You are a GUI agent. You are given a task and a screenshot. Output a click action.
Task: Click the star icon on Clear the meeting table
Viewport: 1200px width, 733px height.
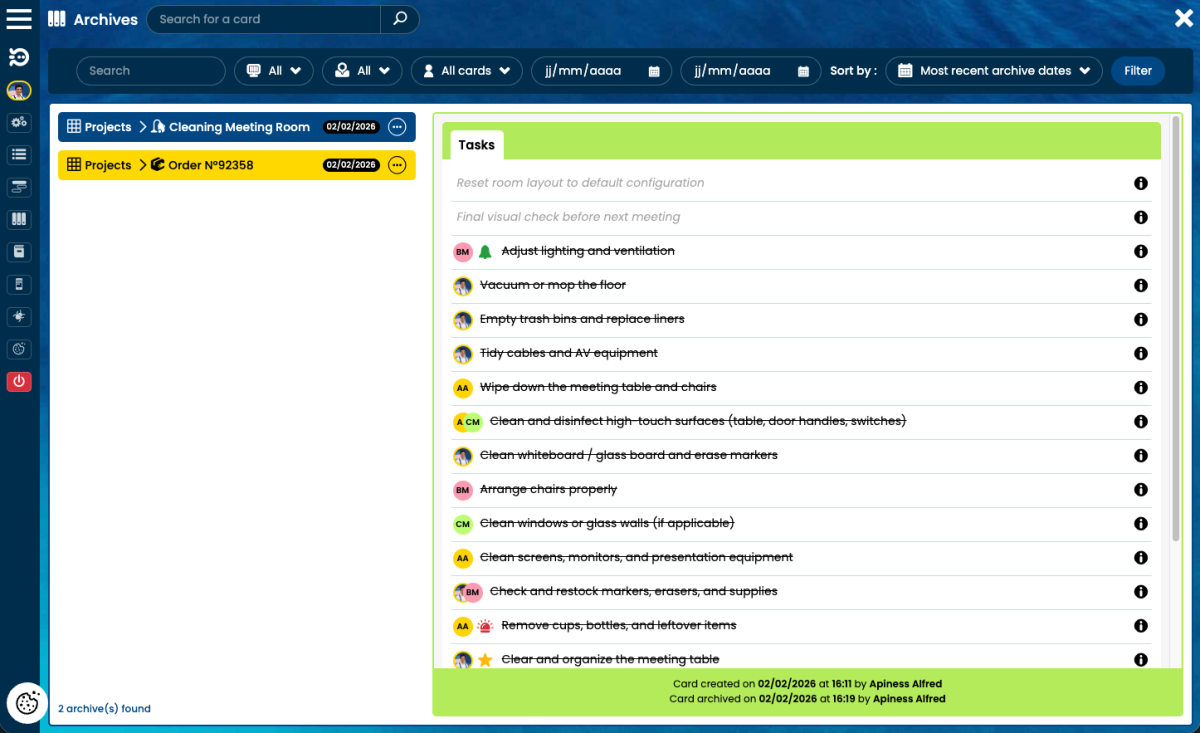[x=485, y=659]
